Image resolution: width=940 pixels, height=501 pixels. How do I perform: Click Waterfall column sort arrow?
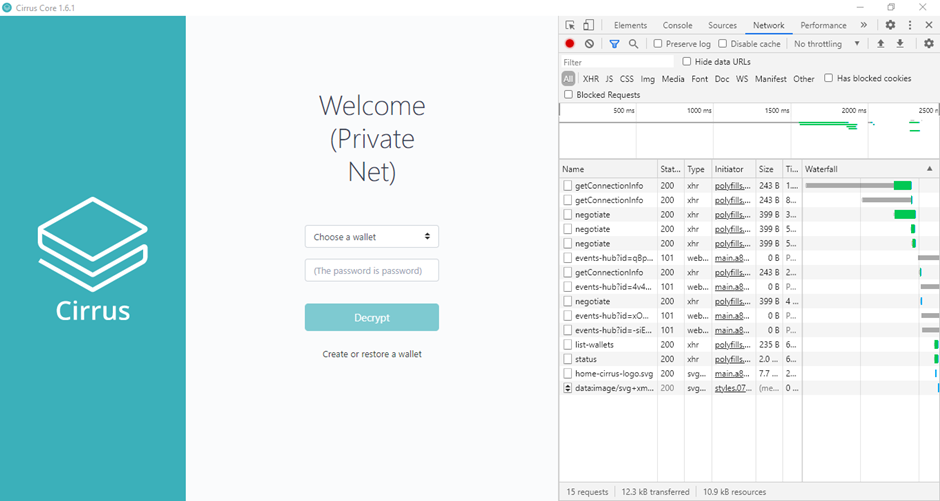pyautogui.click(x=929, y=169)
